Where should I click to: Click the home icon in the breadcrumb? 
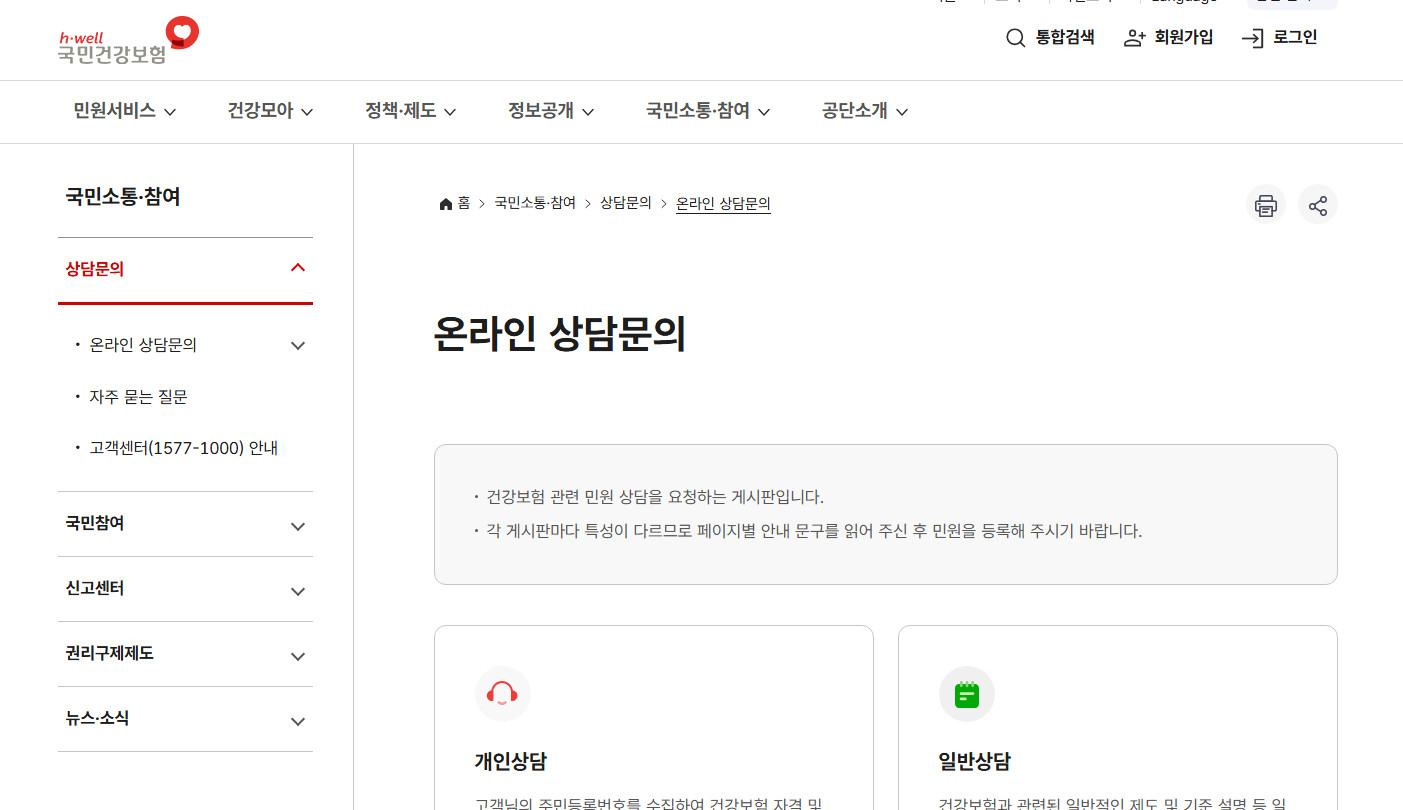click(x=446, y=202)
